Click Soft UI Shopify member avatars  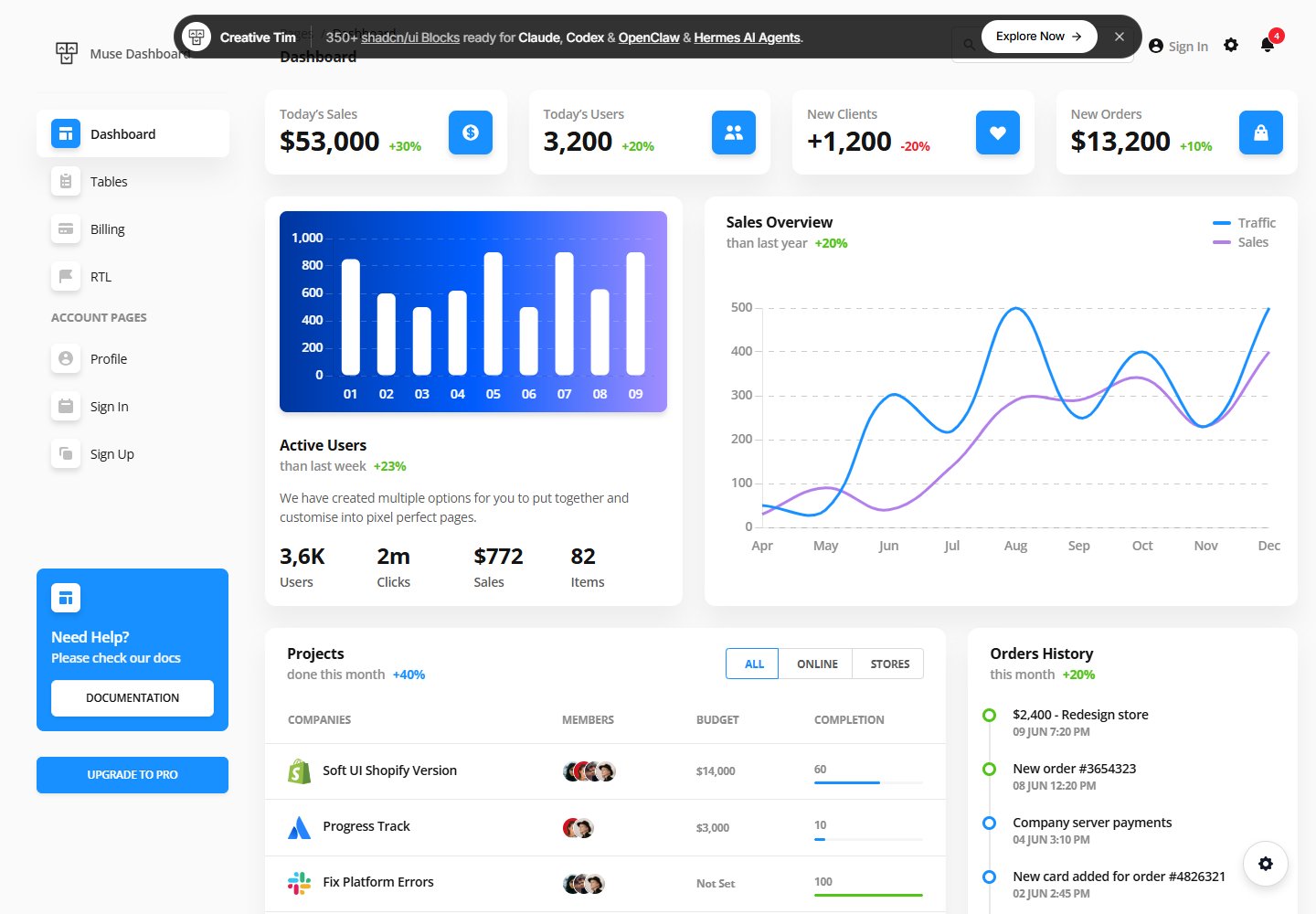589,771
